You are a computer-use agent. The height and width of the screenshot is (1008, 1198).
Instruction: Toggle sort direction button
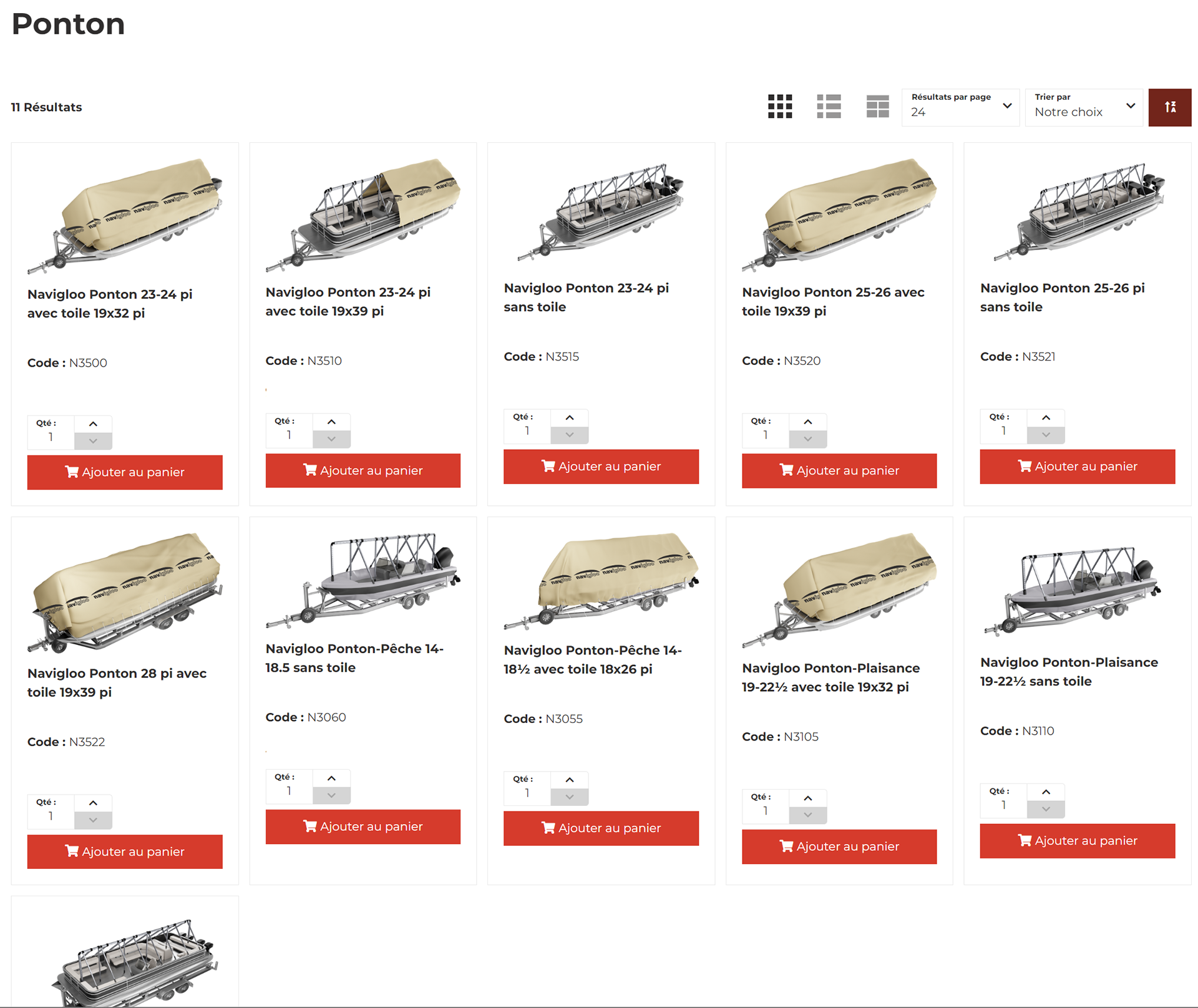click(x=1170, y=107)
